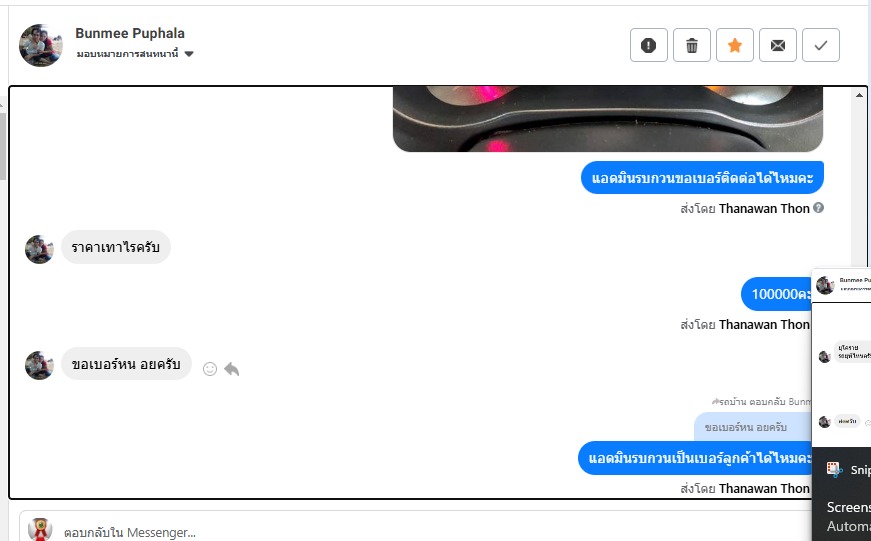The width and height of the screenshot is (871, 541).
Task: Mark conversation unread with envelope icon
Action: 778,45
